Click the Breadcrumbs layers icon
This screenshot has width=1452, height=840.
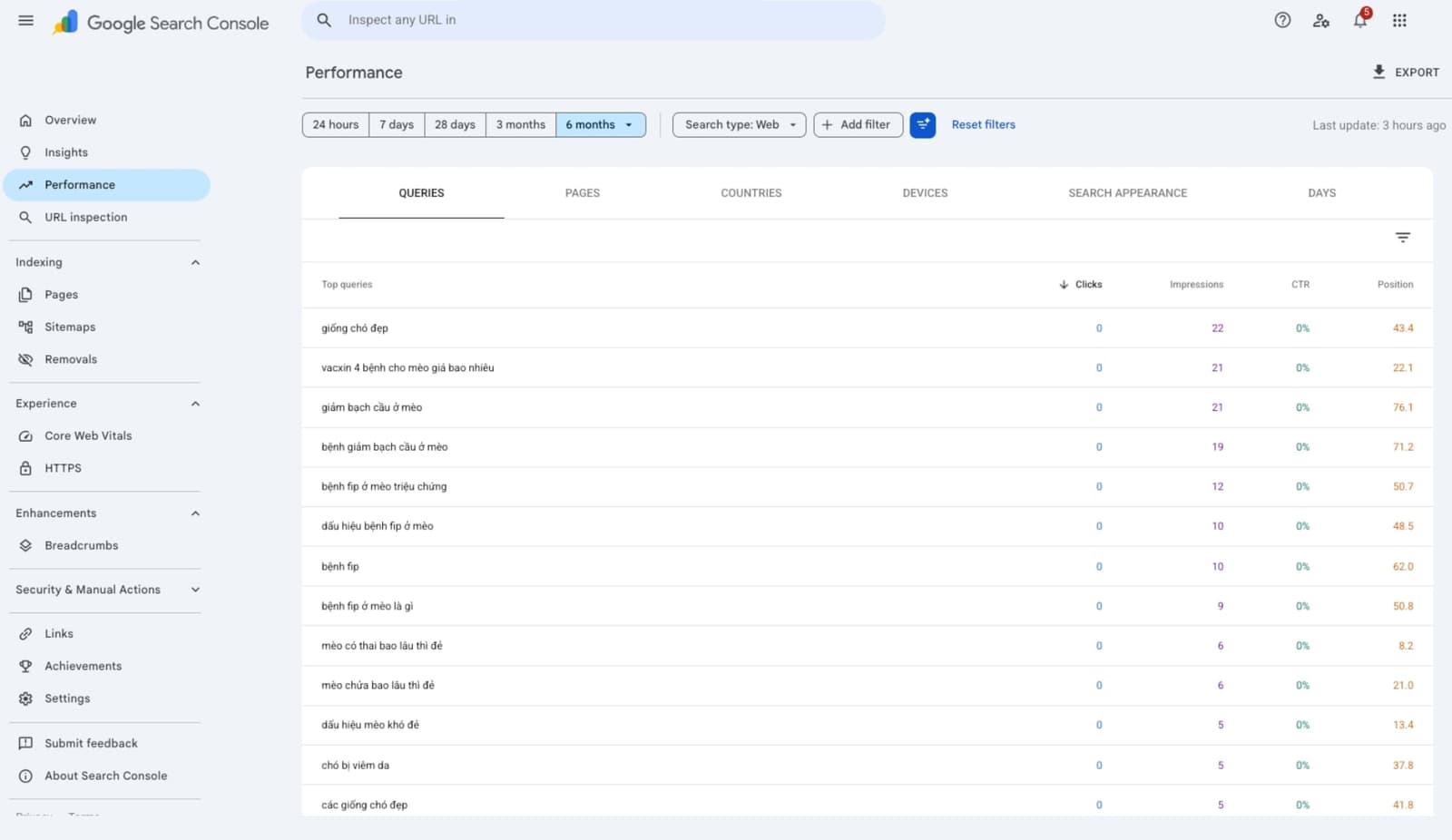pyautogui.click(x=25, y=545)
